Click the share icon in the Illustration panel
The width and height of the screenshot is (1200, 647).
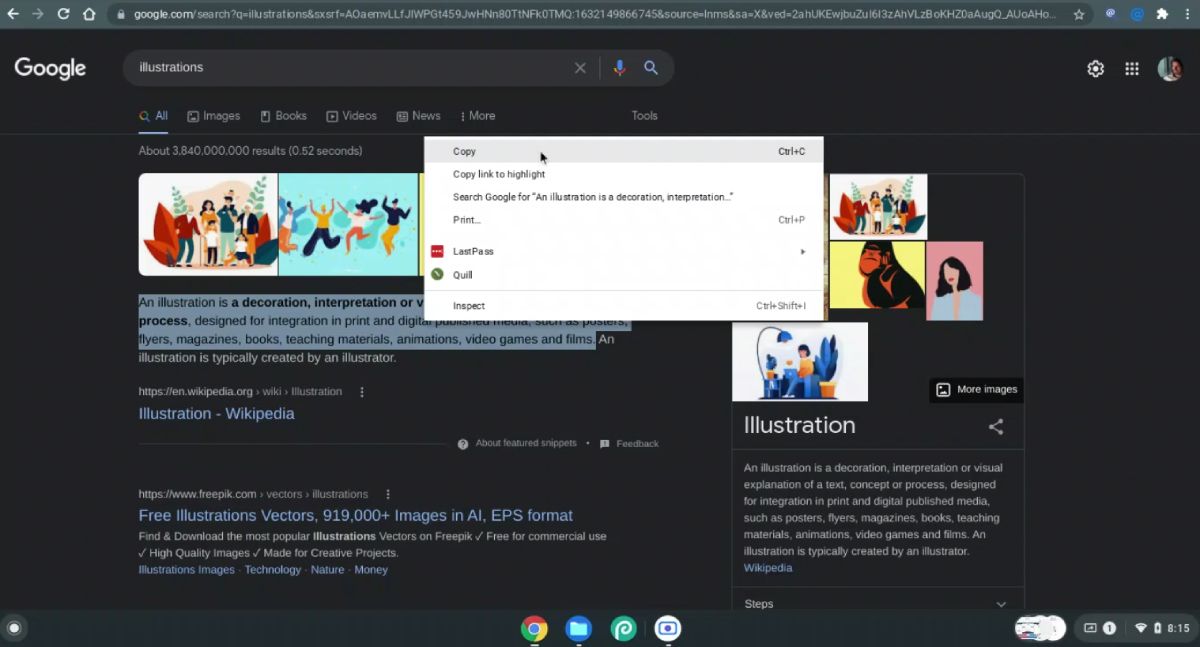(x=995, y=426)
